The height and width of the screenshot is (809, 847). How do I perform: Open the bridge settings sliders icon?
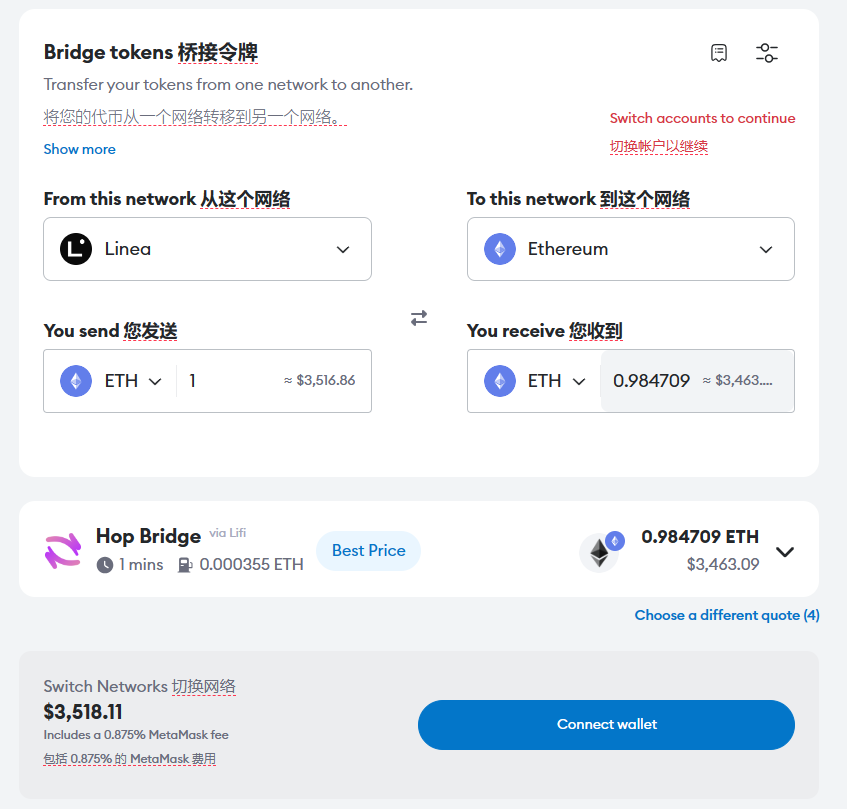click(766, 53)
